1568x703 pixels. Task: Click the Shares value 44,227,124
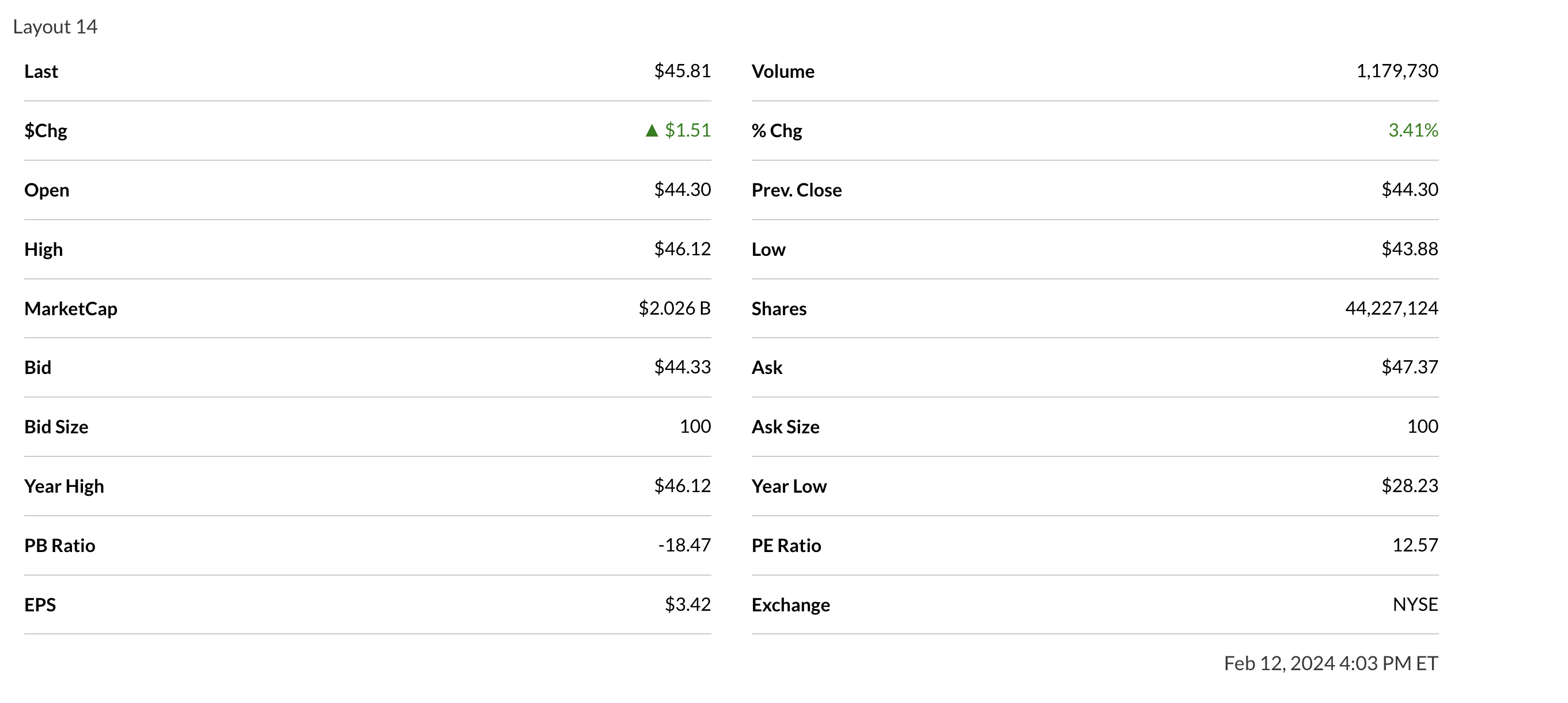click(x=1391, y=309)
